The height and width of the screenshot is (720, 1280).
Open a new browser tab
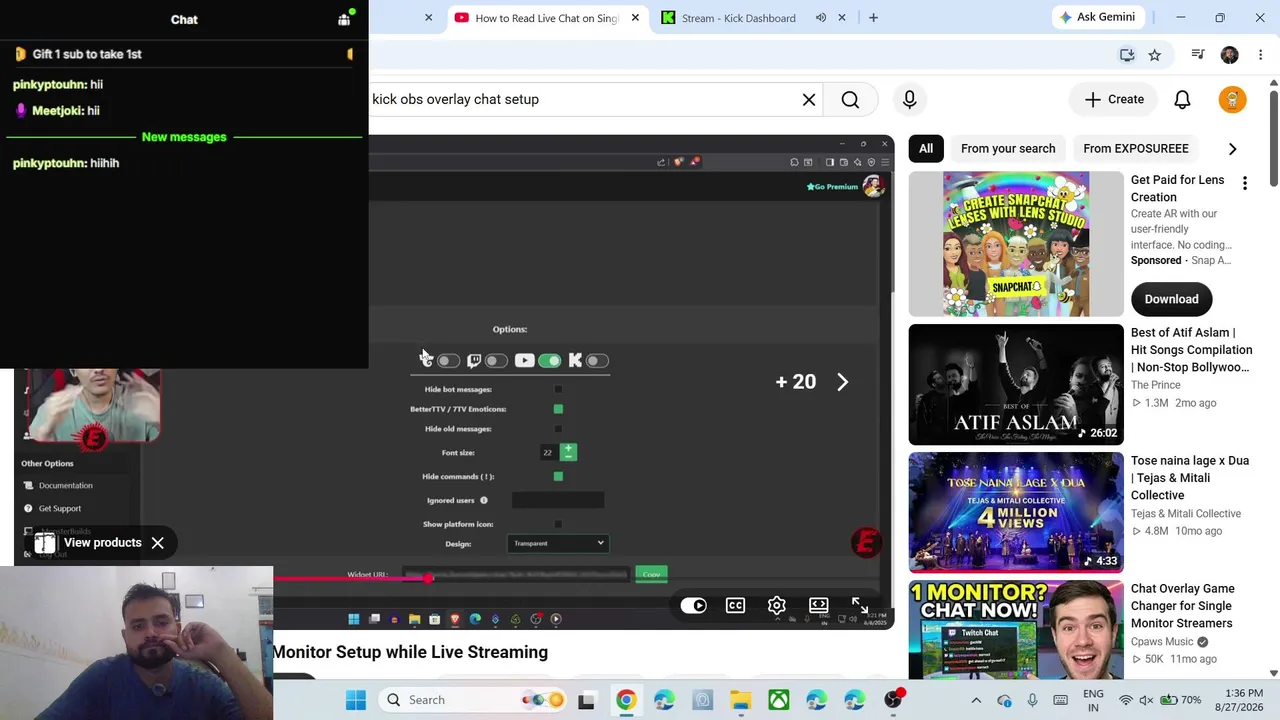click(x=873, y=18)
